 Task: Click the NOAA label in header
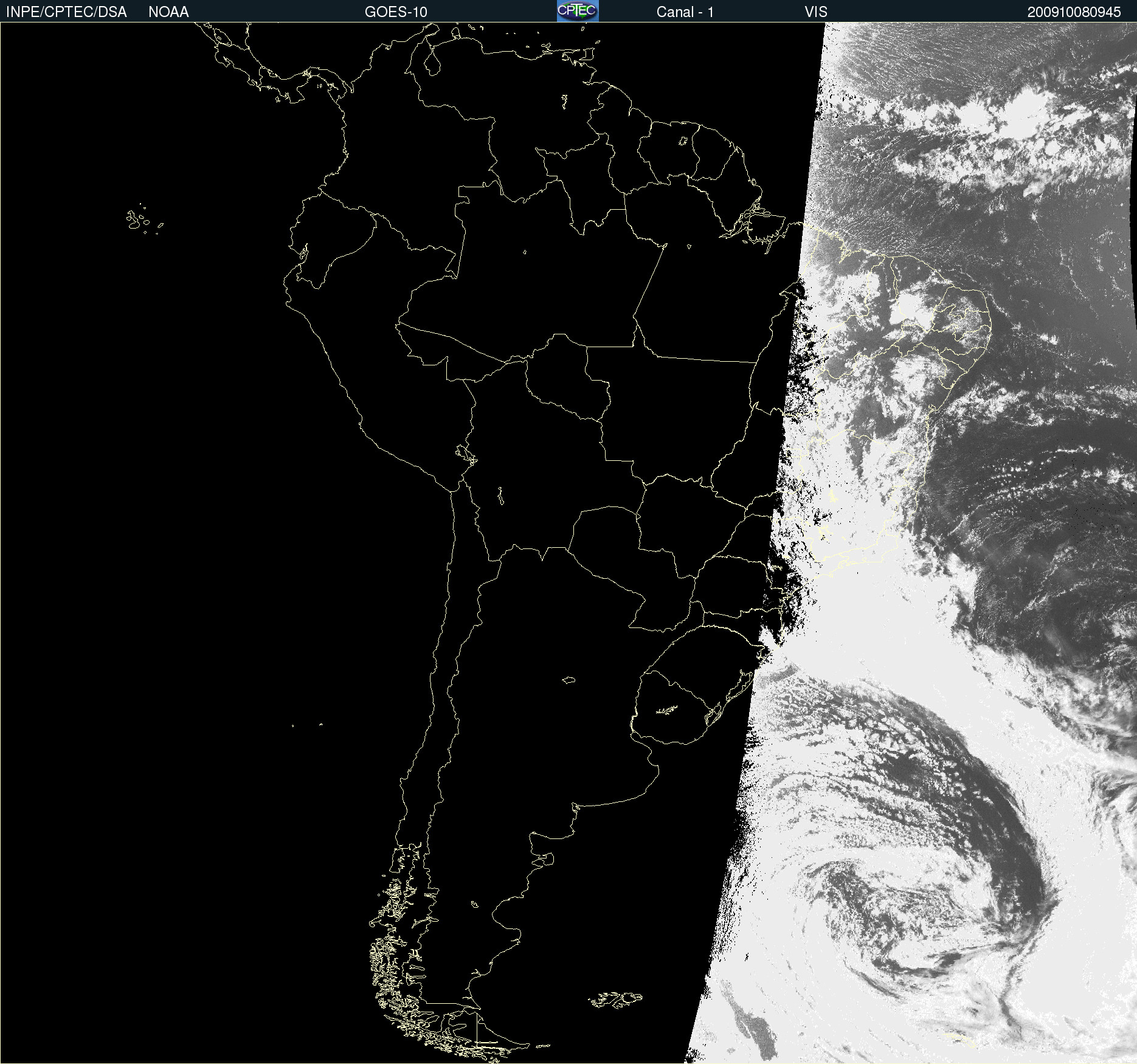pos(168,12)
